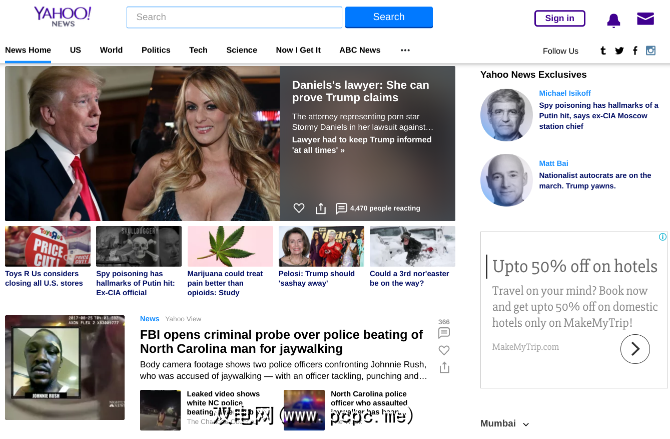Viewport: 670px width, 439px height.
Task: Open the Yahoo Mail envelope icon
Action: 645,19
